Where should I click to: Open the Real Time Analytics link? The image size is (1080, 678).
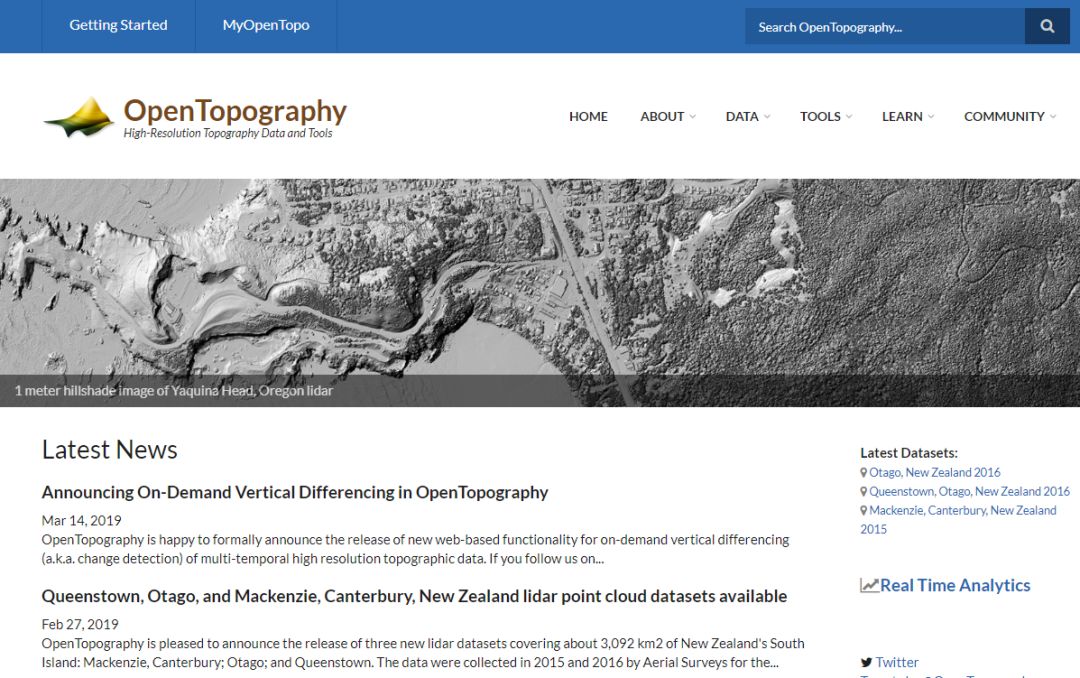[x=955, y=586]
